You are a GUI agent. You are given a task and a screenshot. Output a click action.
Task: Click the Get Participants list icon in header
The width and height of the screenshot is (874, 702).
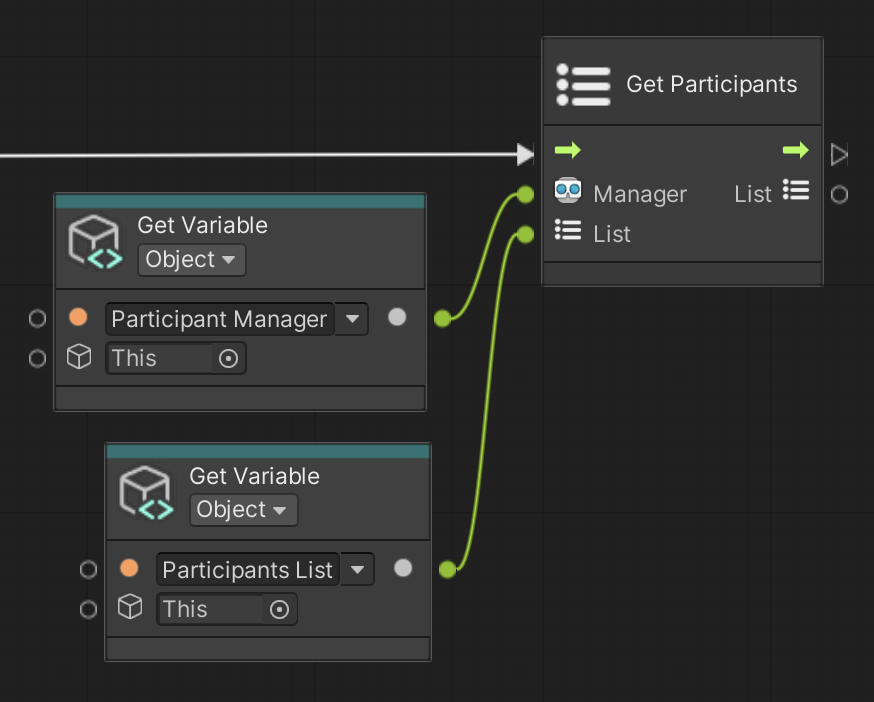tap(583, 85)
